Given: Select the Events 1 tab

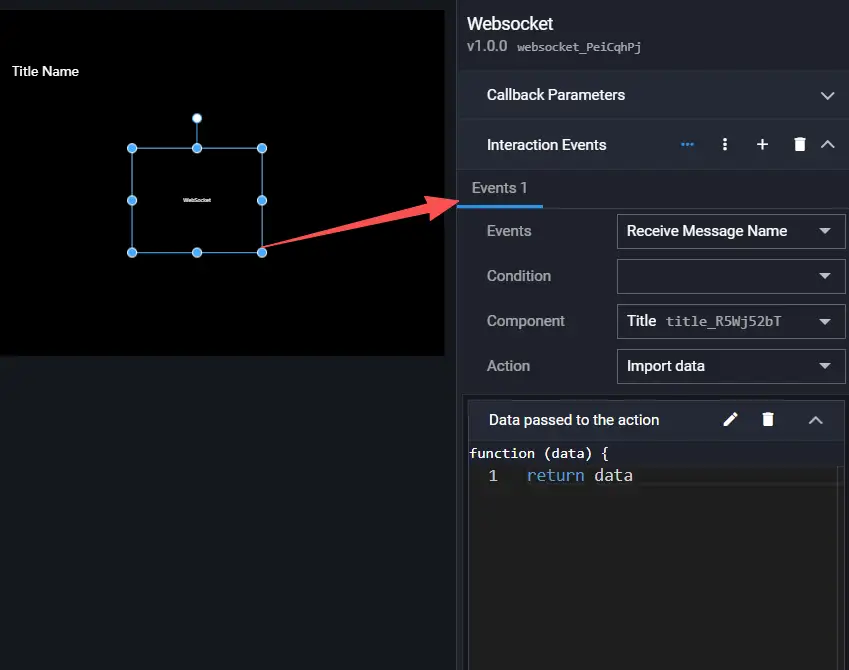Looking at the screenshot, I should click(x=499, y=188).
